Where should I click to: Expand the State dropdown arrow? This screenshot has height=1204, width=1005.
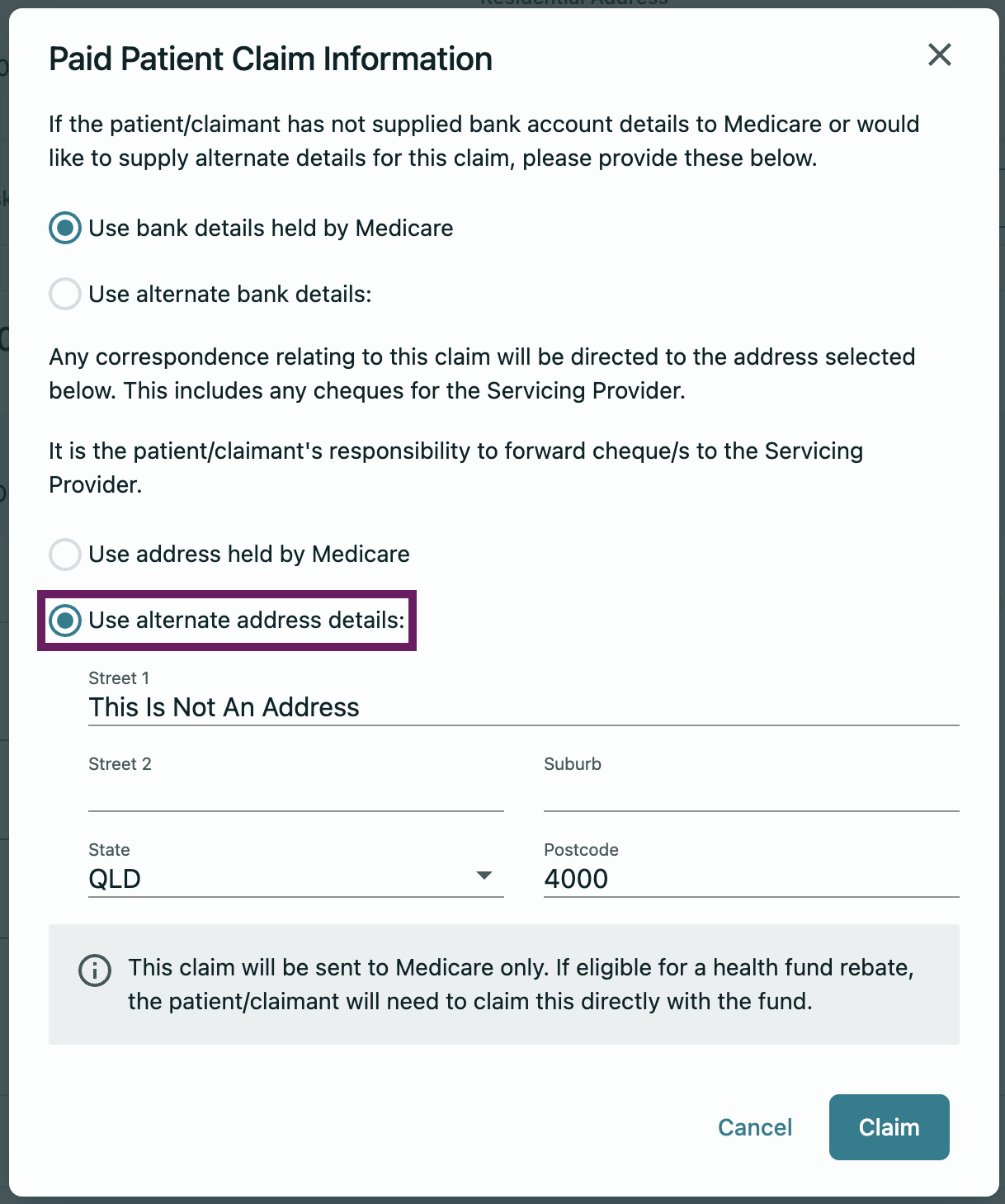484,876
